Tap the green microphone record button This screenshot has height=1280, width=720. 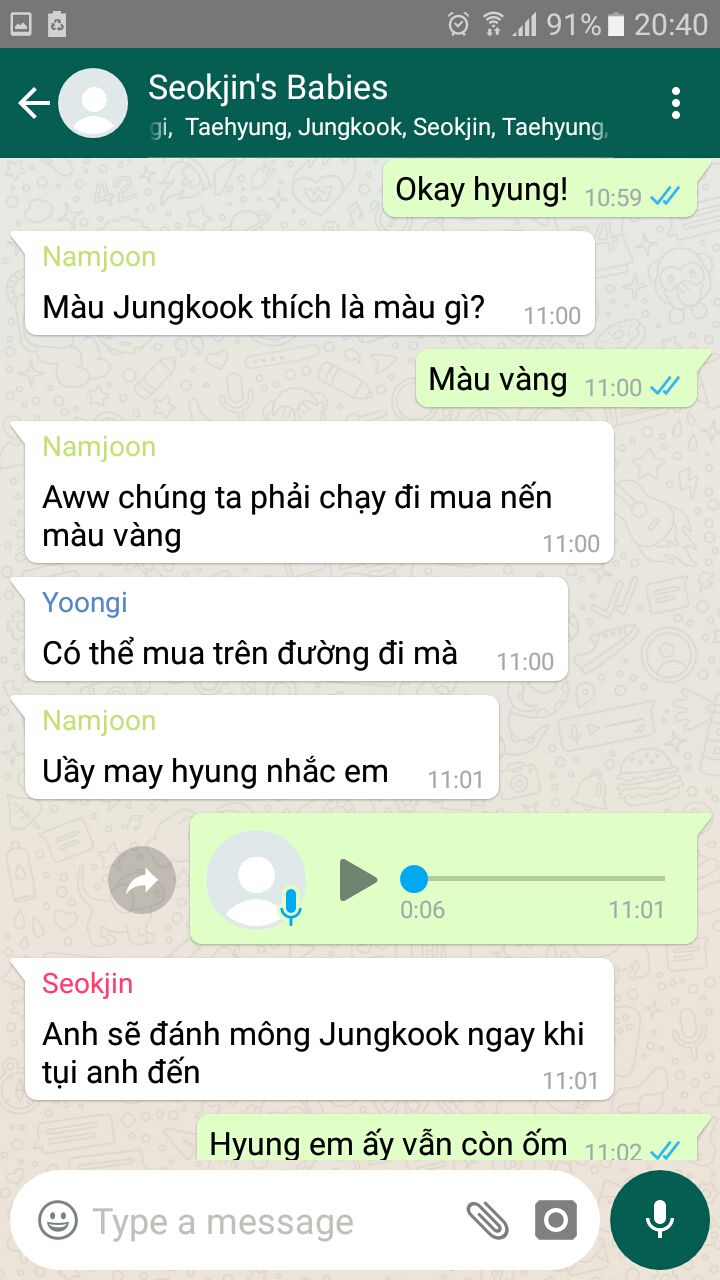(x=659, y=1220)
